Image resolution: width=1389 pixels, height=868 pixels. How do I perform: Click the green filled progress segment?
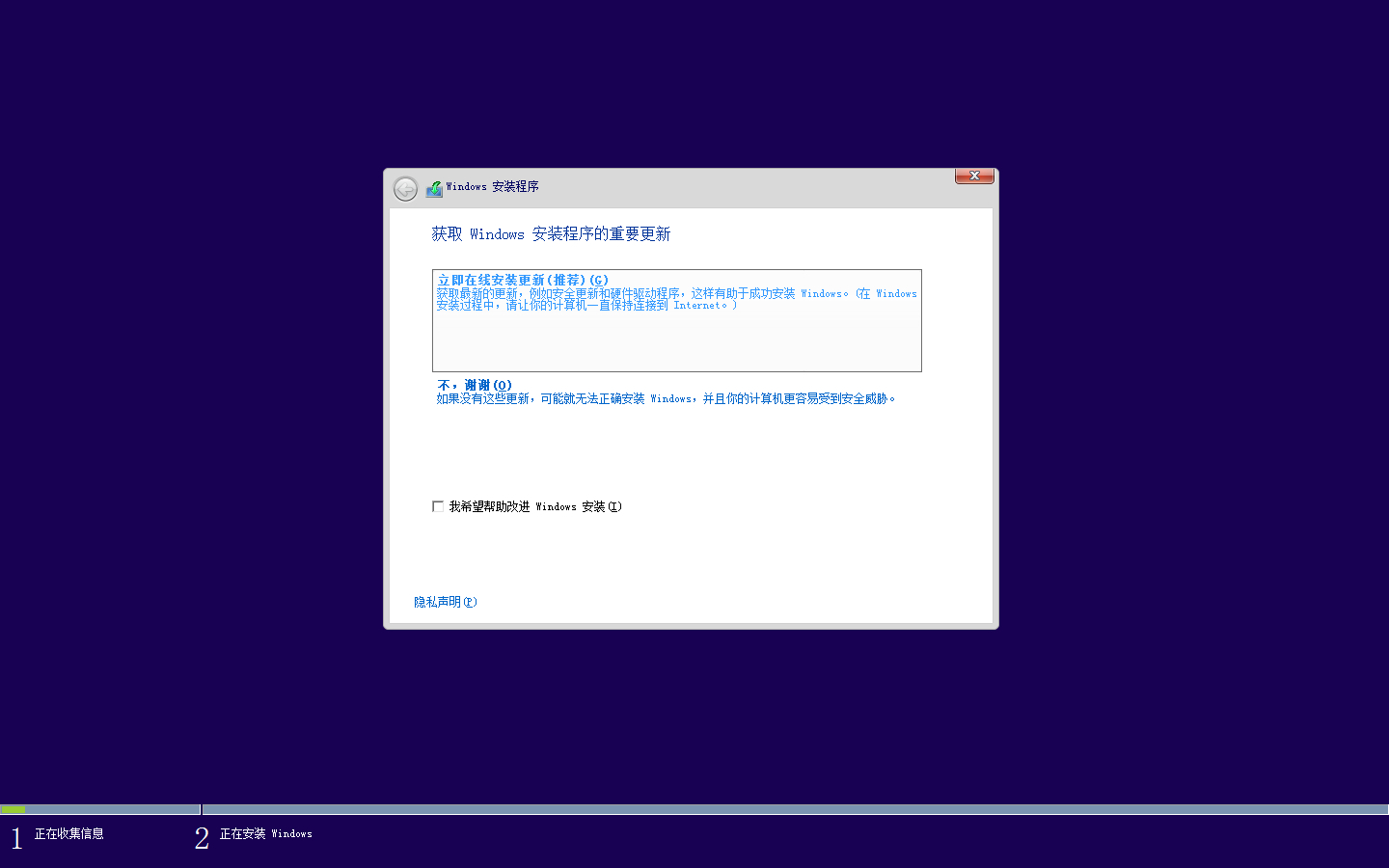(x=14, y=809)
